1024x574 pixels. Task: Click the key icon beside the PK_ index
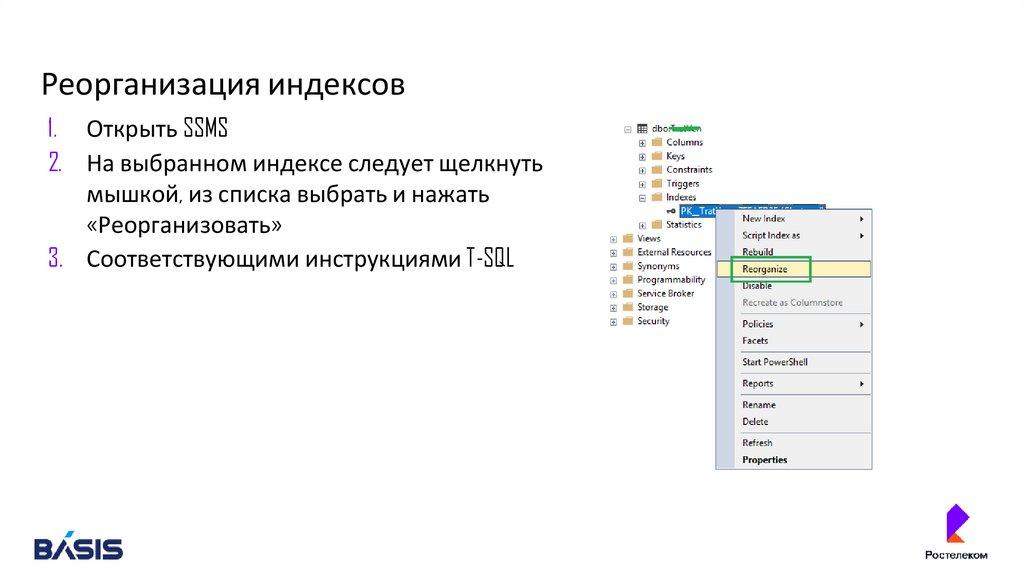(x=670, y=211)
